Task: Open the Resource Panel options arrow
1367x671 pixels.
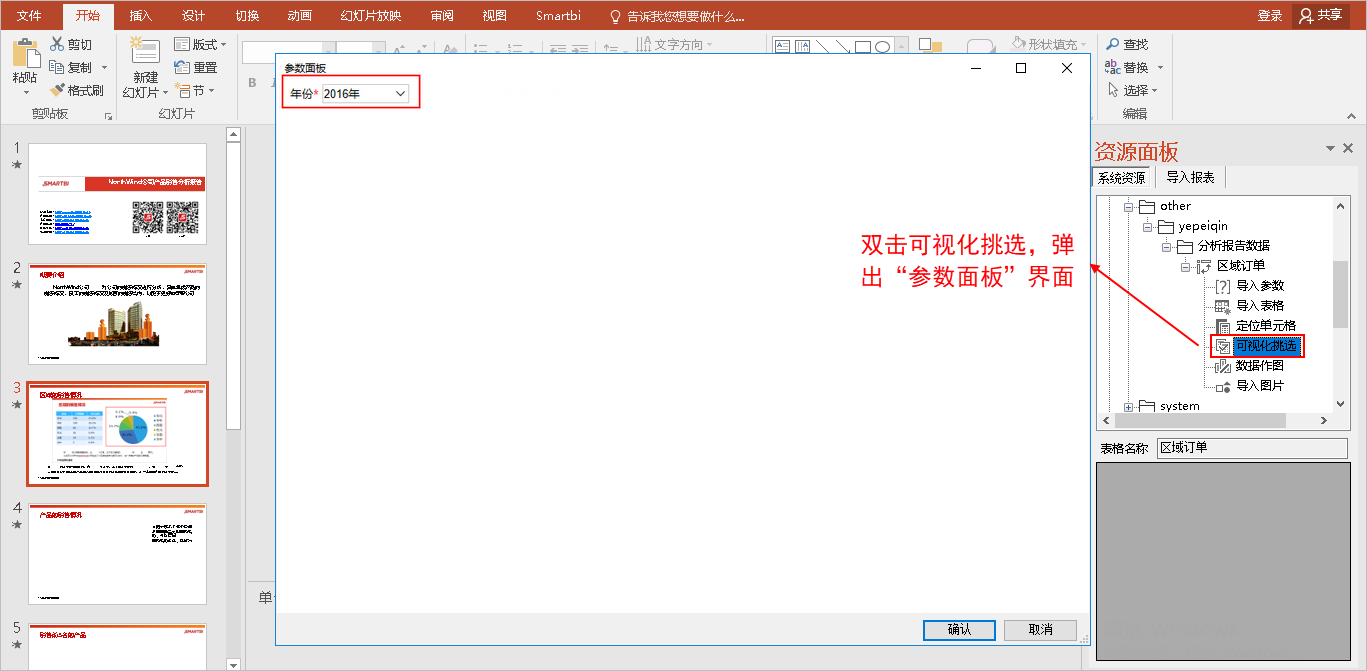Action: (x=1330, y=148)
